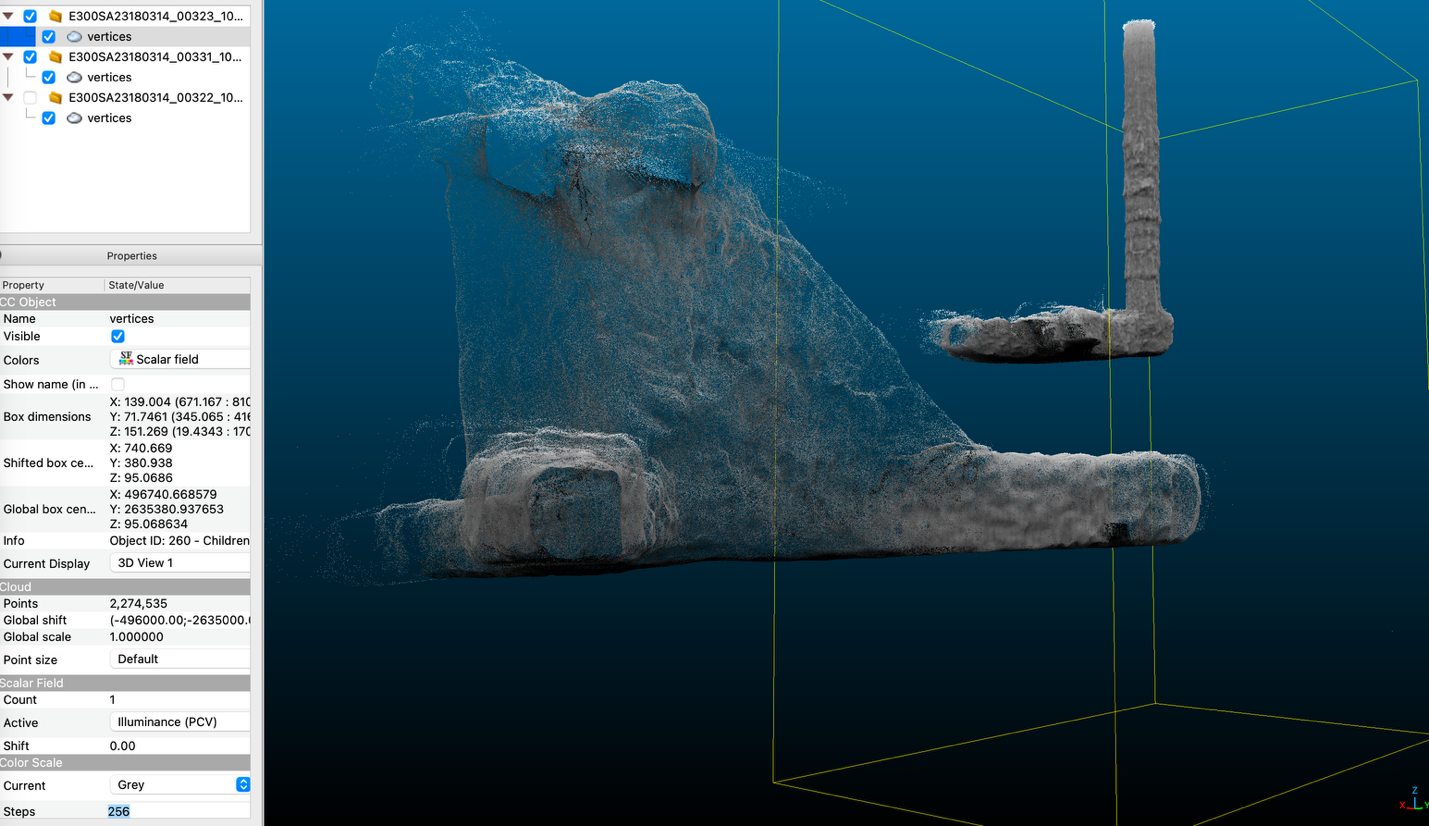
Task: Click the Cloud section header
Action: point(125,587)
